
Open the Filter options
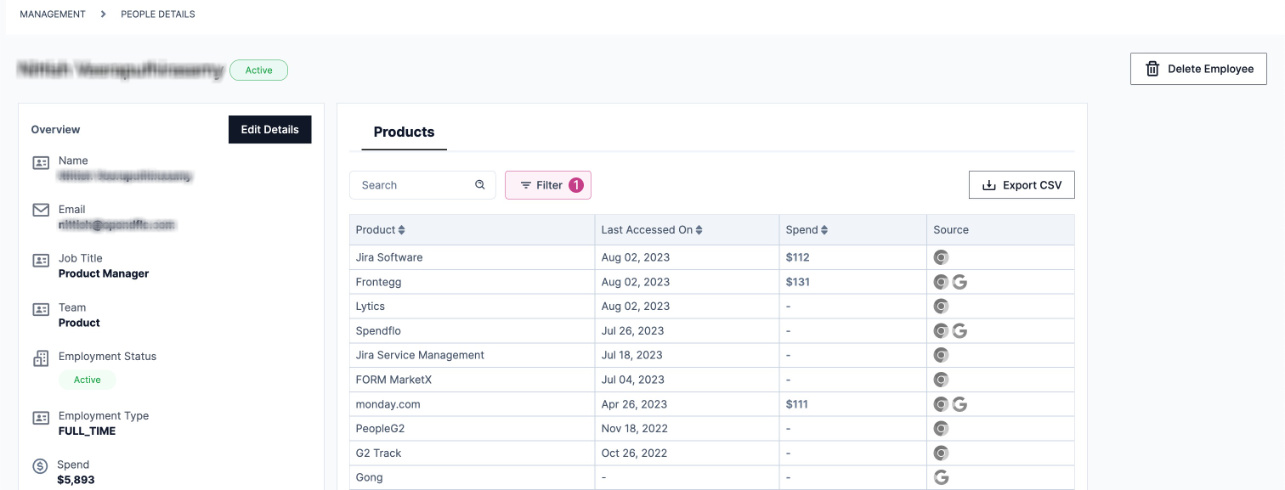coord(548,185)
